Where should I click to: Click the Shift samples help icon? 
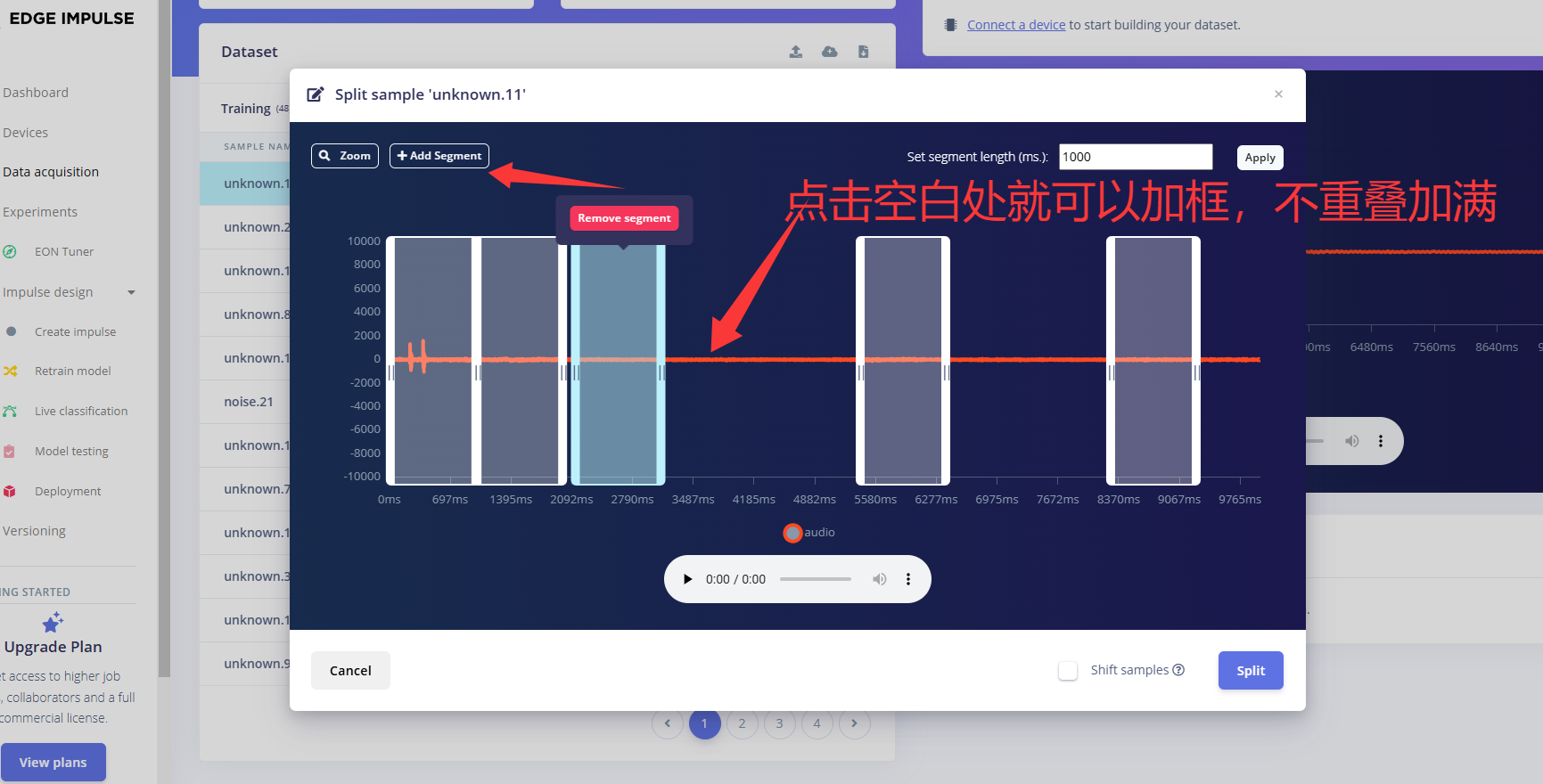(x=1178, y=670)
